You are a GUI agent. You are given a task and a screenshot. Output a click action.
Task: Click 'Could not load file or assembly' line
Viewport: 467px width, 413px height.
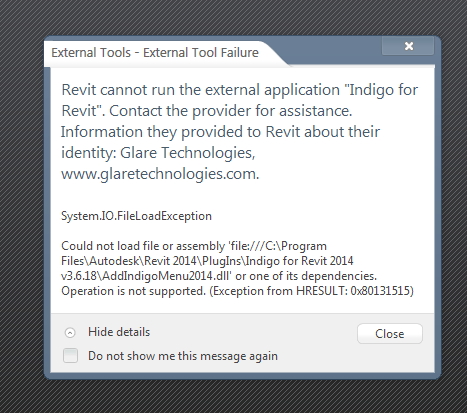[143, 246]
